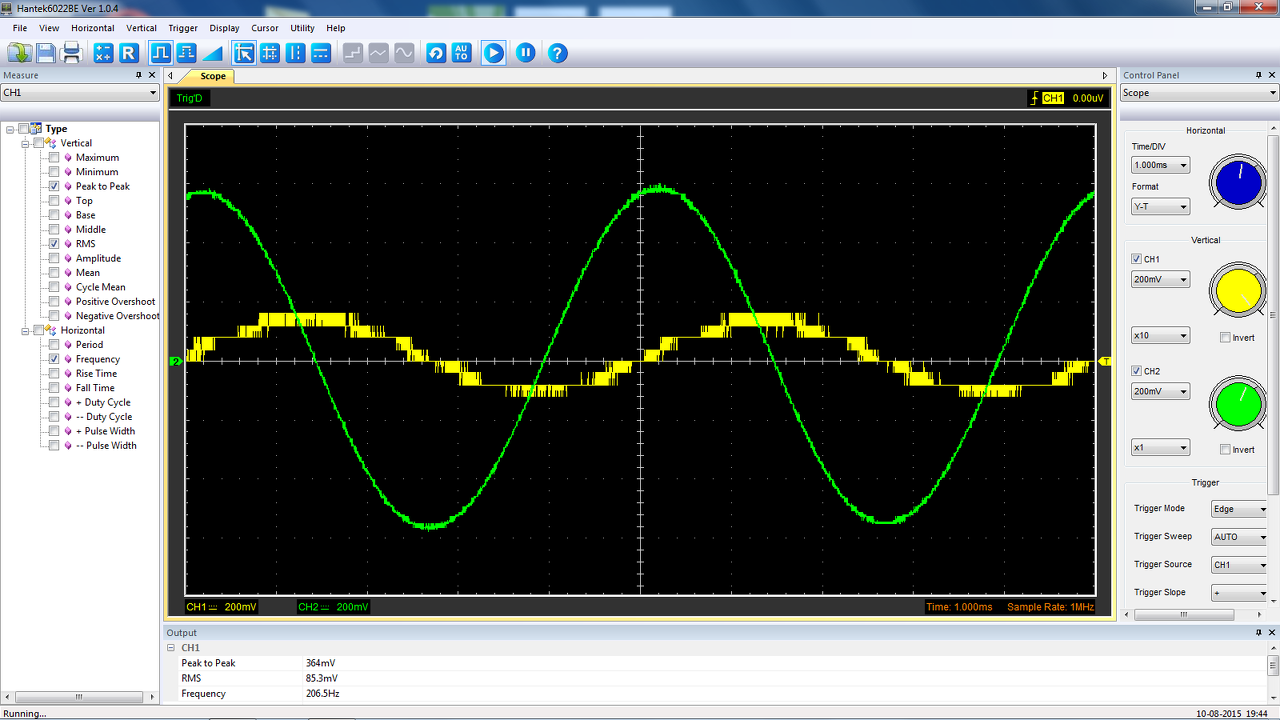This screenshot has height=720, width=1280.
Task: Pin the Output panel
Action: coord(1259,632)
